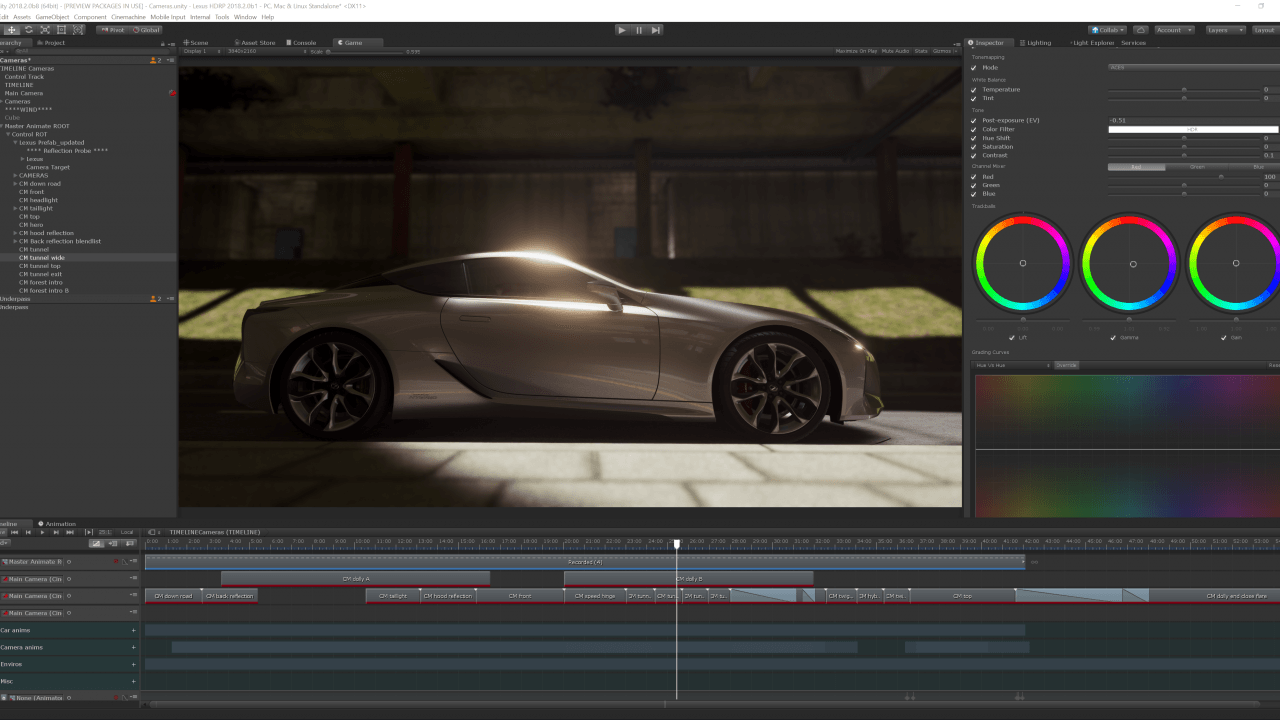1280x720 pixels.
Task: Toggle the Lift trackball checkbox
Action: [1012, 338]
